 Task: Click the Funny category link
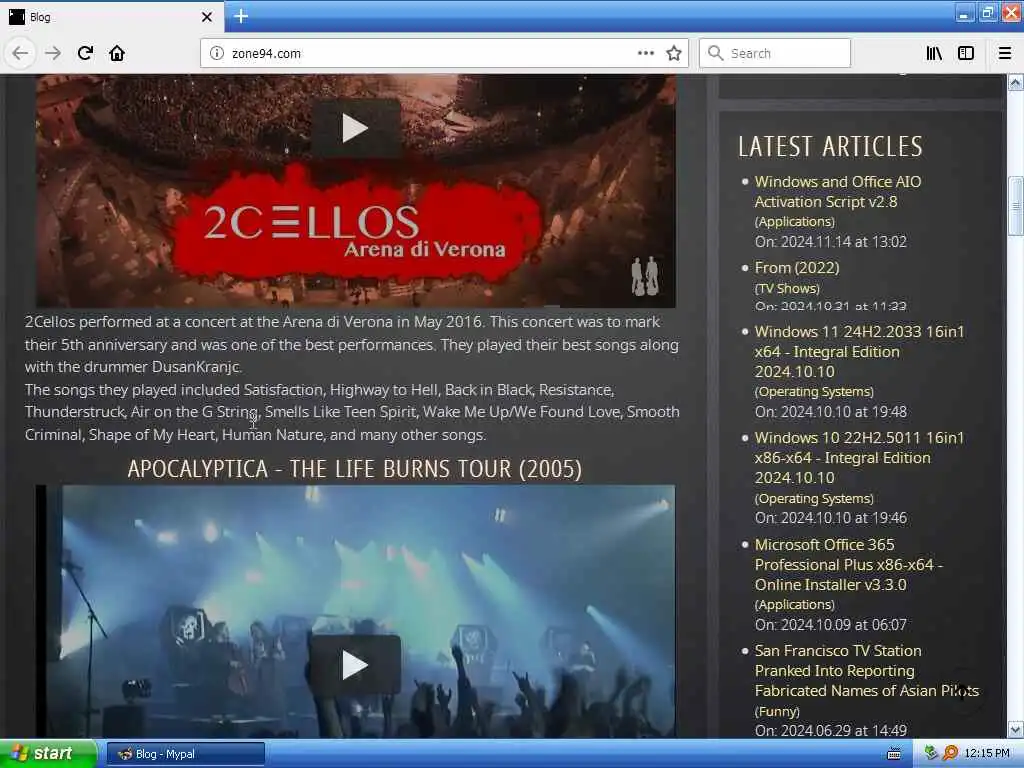click(777, 711)
